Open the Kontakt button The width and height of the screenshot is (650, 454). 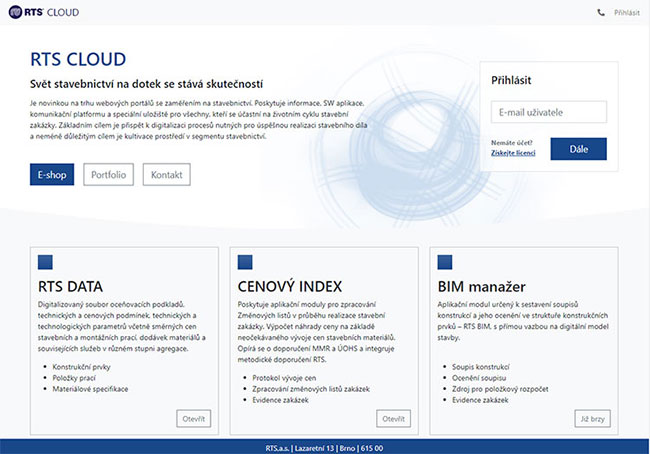(167, 175)
